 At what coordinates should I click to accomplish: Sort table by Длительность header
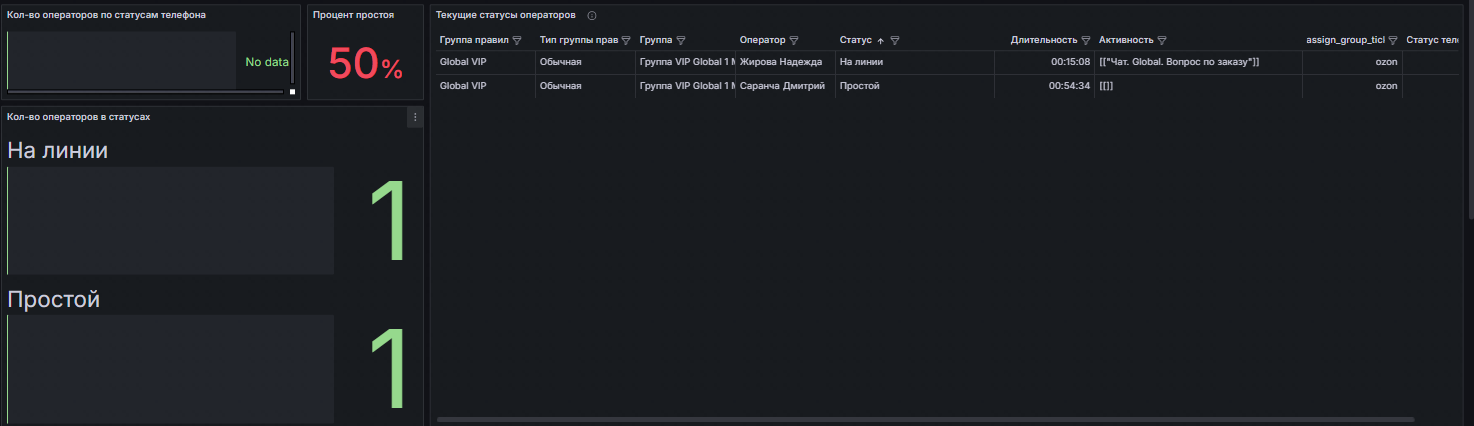[1043, 40]
